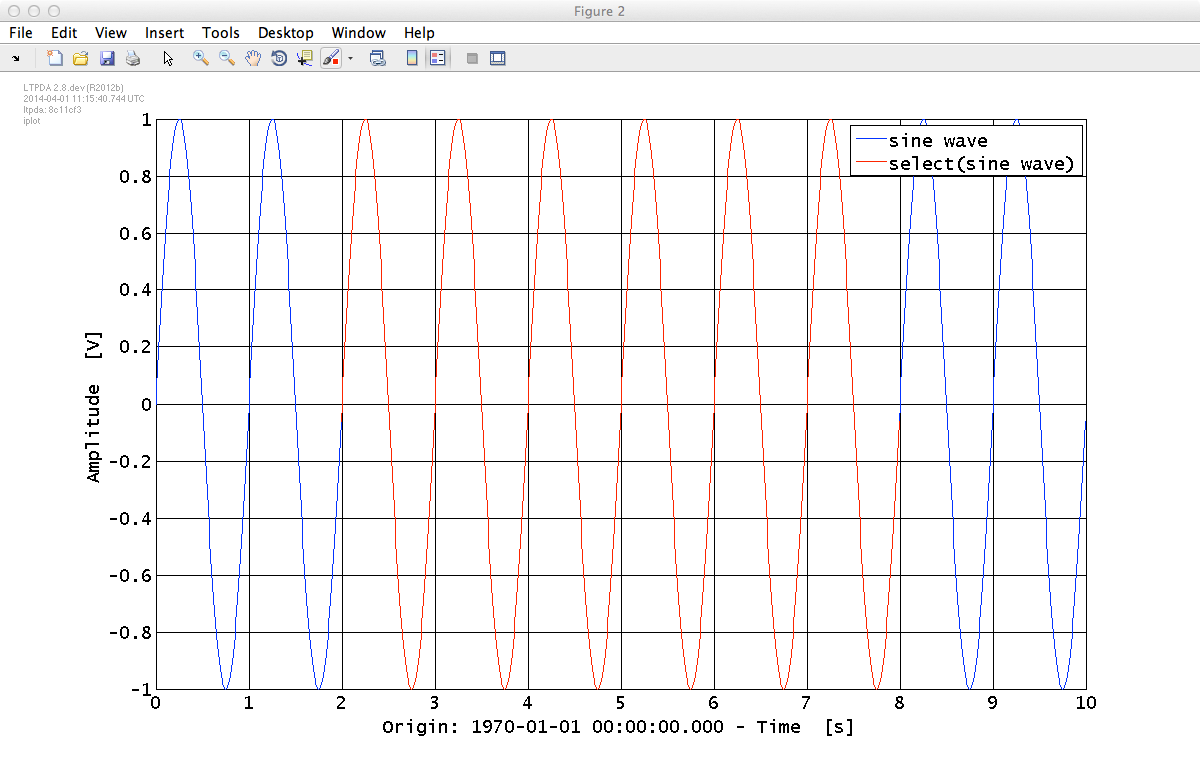Dock the figure using the arrow icon

tap(16, 59)
